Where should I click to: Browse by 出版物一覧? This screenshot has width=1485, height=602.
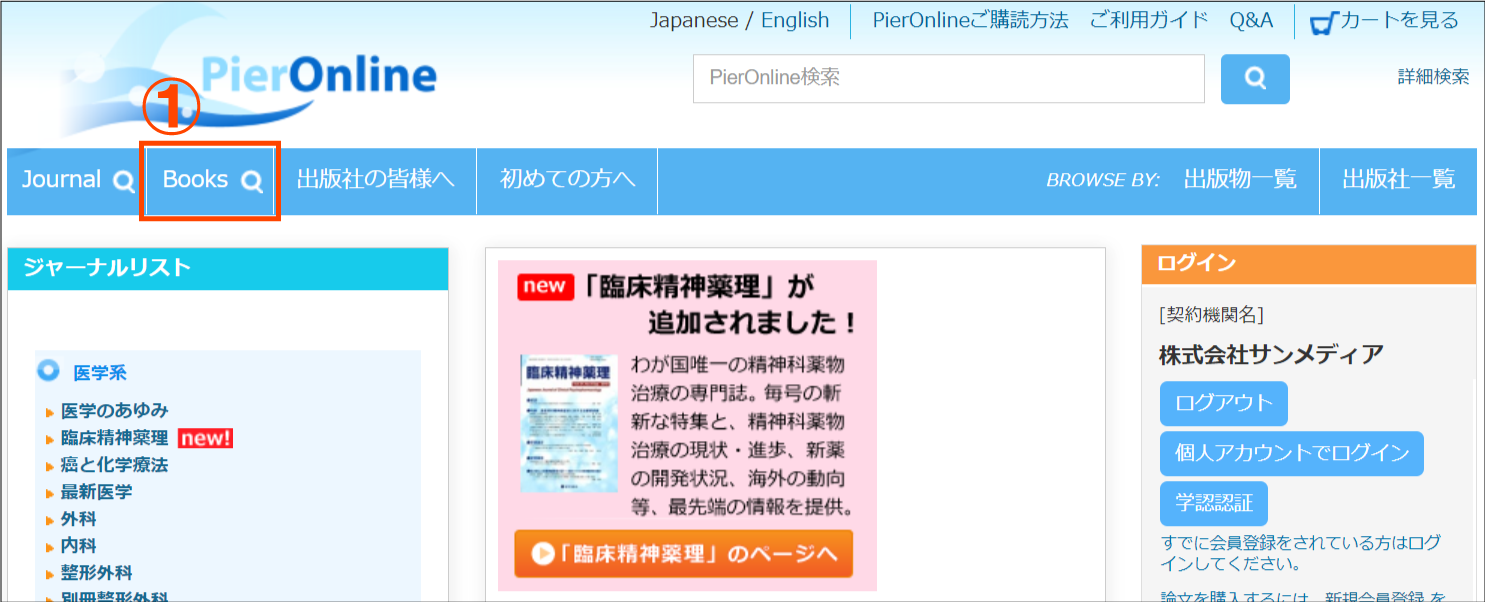tap(1240, 180)
